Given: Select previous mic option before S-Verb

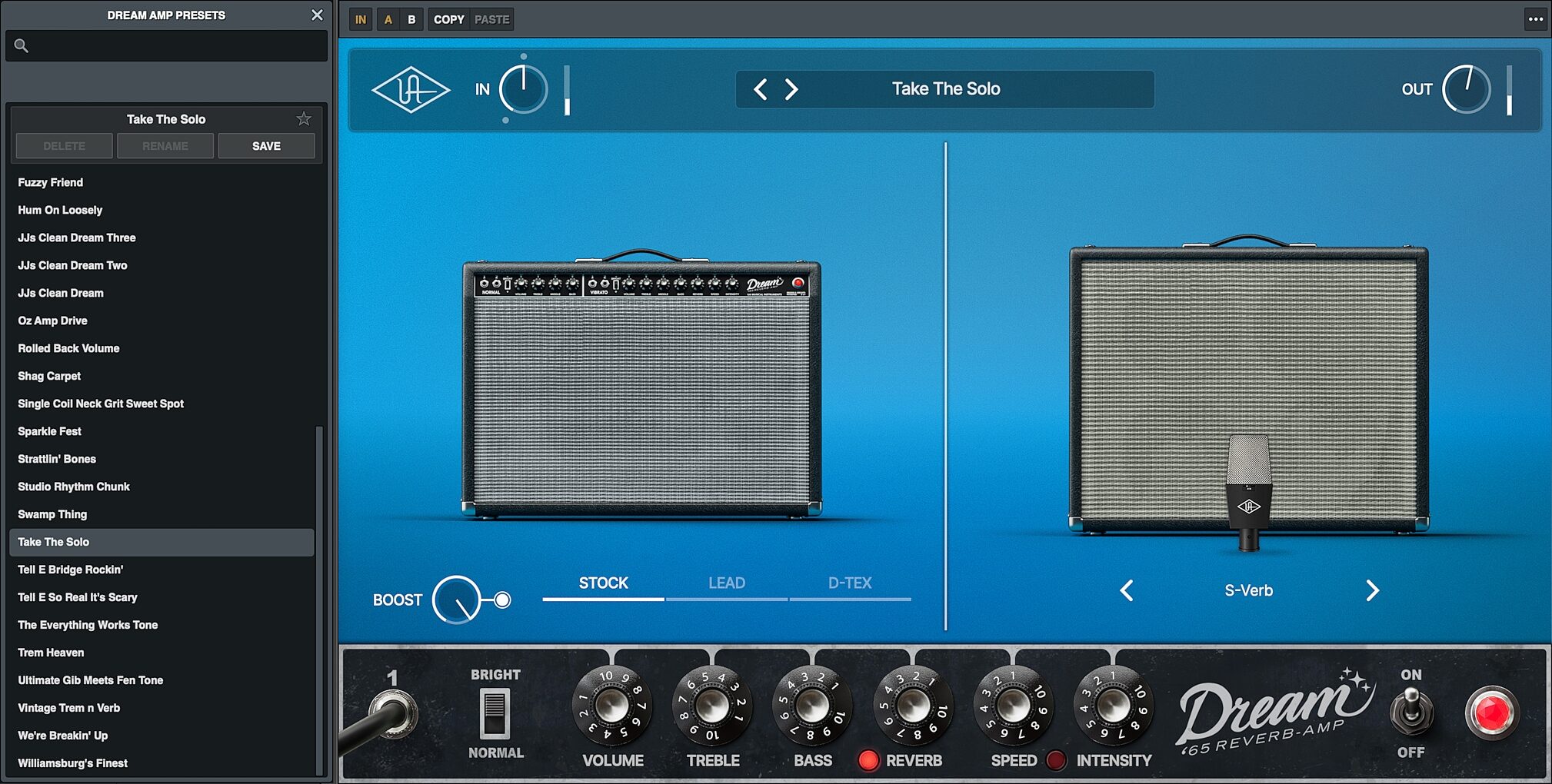Looking at the screenshot, I should 1127,590.
